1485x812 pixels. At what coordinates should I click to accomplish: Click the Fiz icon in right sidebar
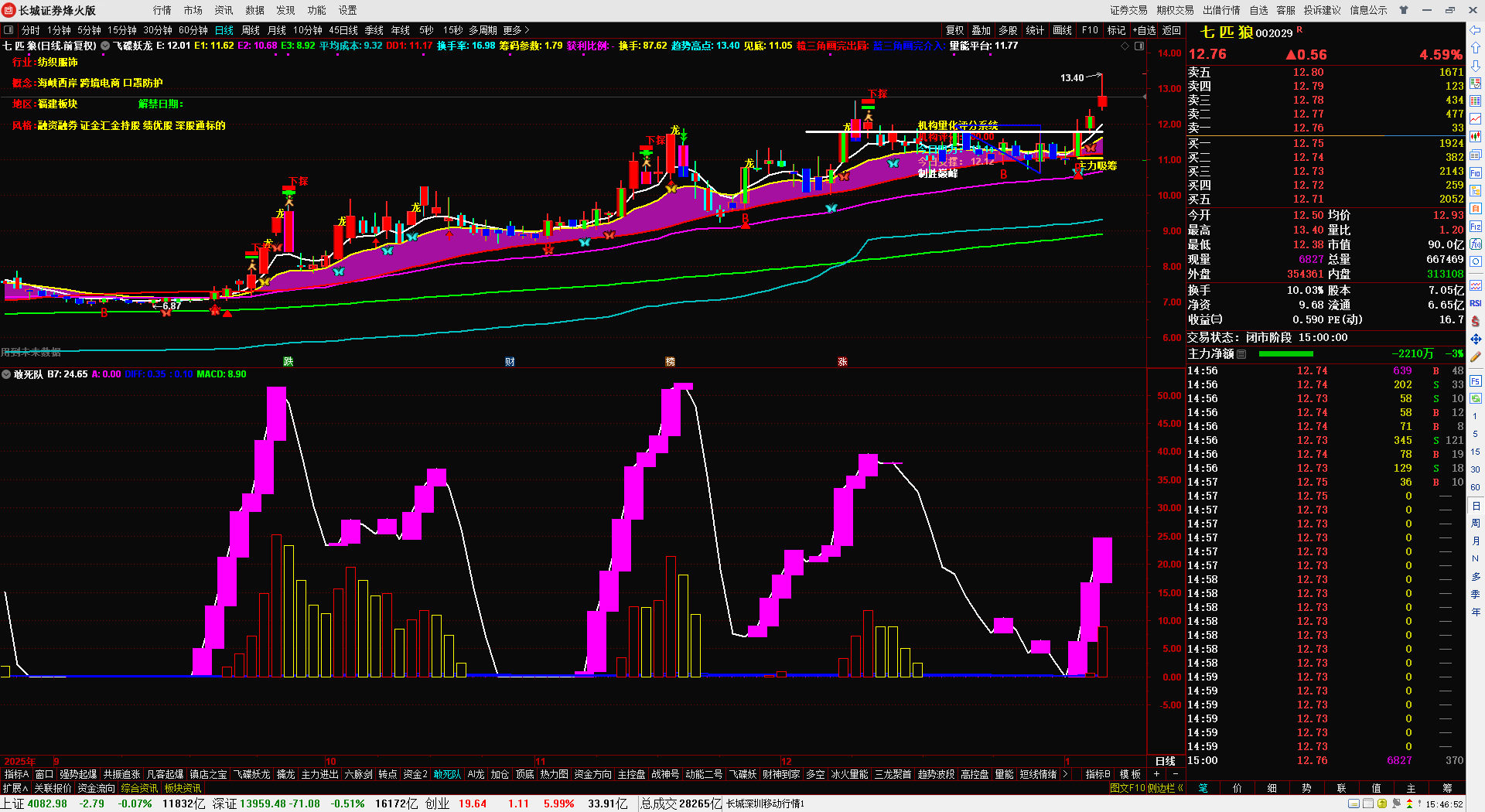click(x=1476, y=226)
